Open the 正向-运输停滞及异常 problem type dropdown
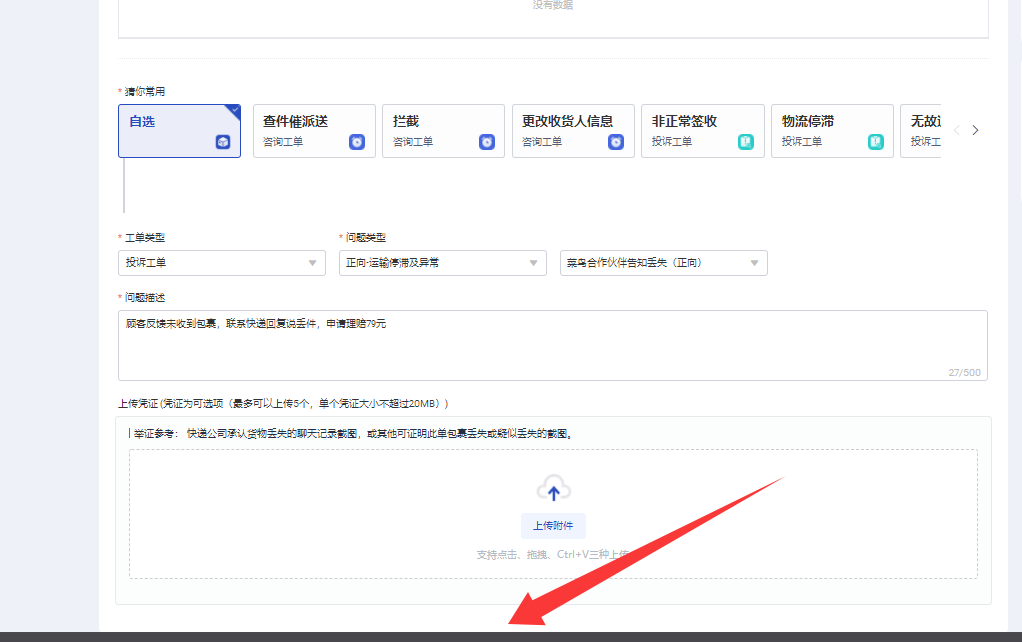 point(443,263)
